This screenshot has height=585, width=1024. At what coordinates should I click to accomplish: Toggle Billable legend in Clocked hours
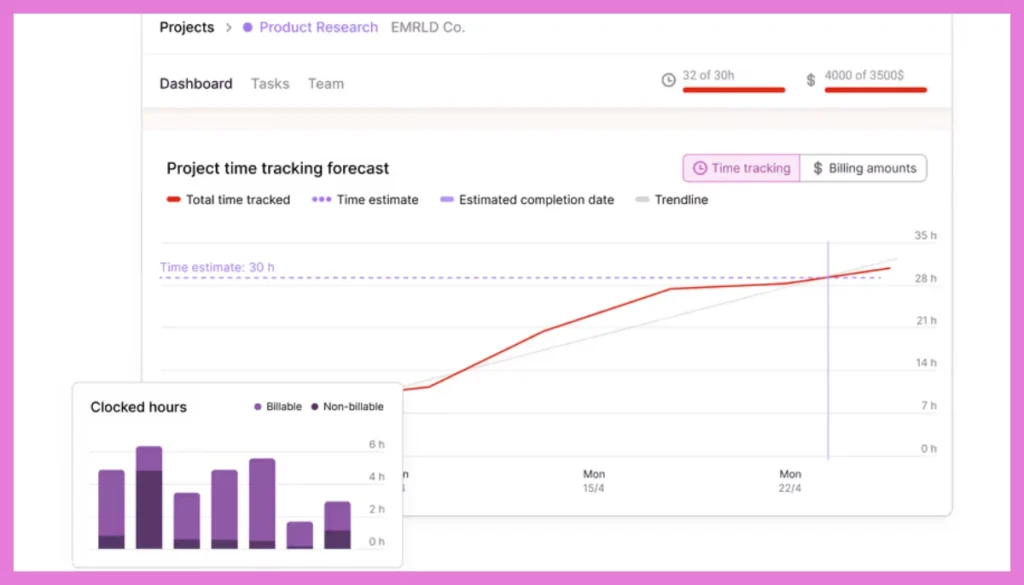278,407
